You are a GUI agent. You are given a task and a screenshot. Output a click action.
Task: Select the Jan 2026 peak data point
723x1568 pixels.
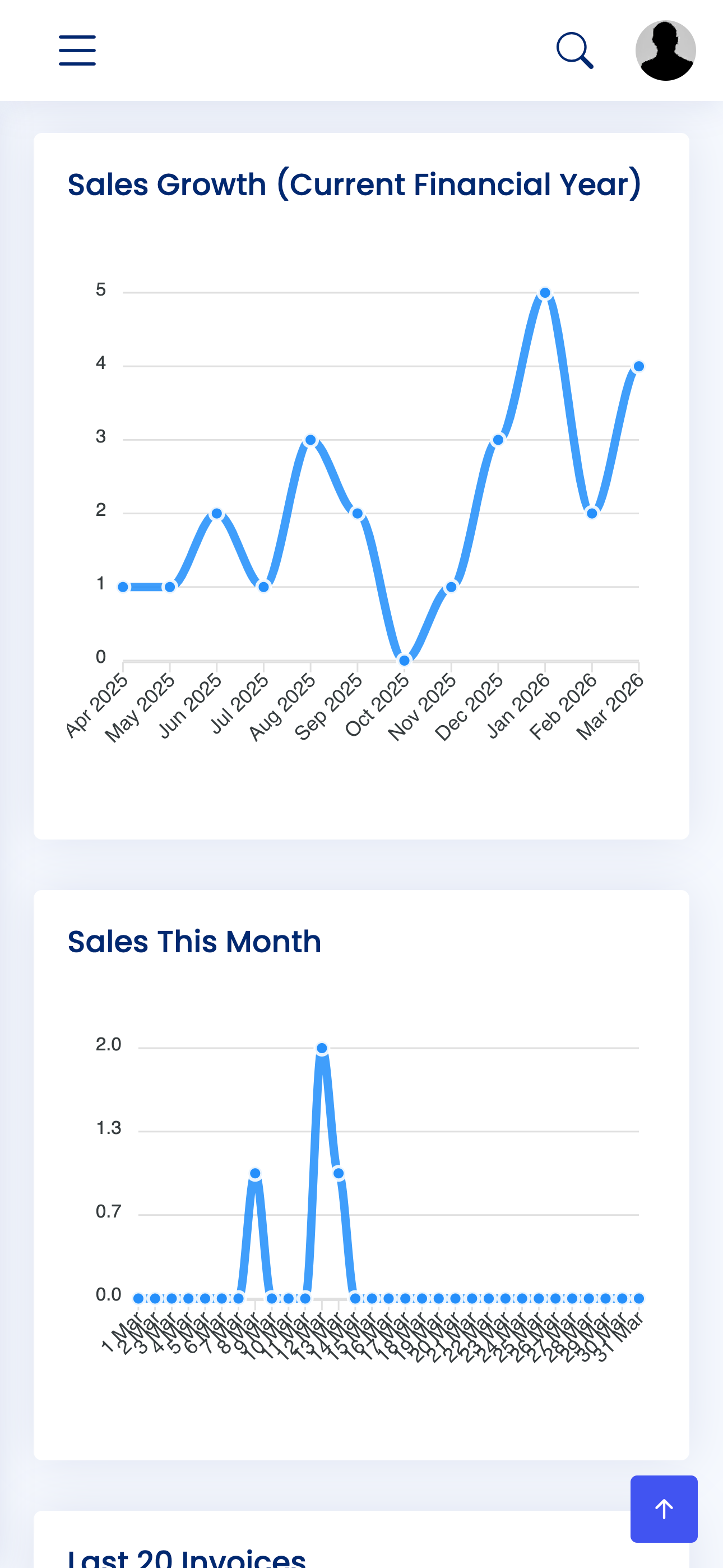click(x=545, y=292)
